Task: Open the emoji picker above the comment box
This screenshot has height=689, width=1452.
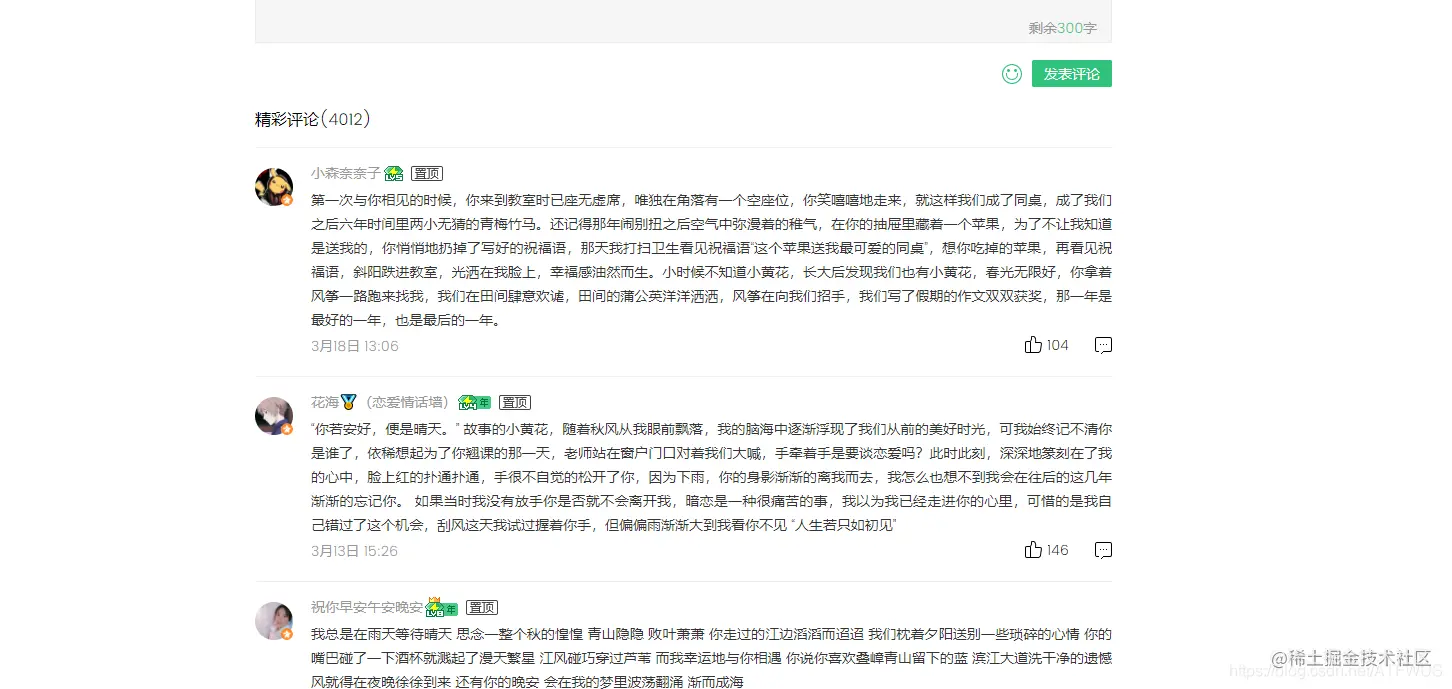Action: tap(1010, 73)
